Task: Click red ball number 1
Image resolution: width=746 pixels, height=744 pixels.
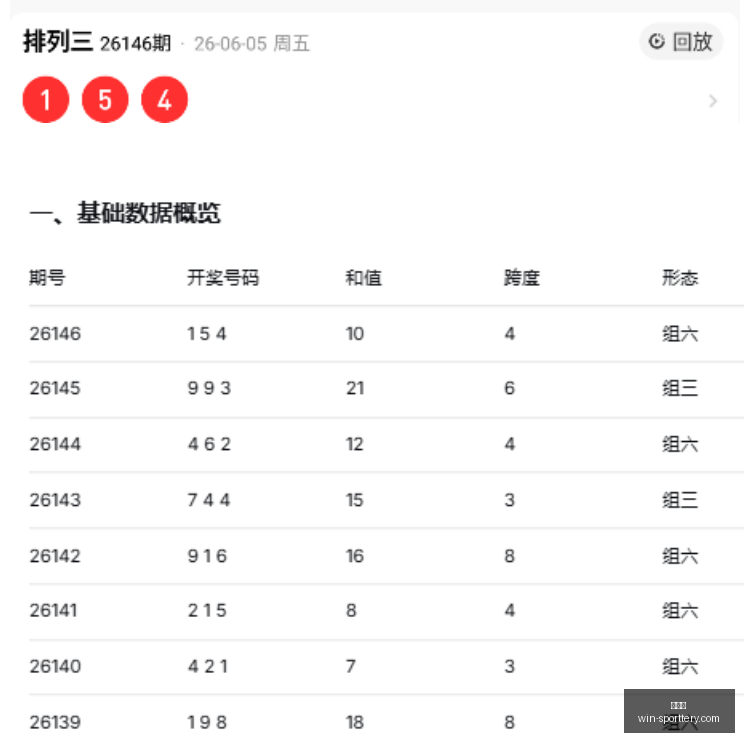Action: (46, 100)
